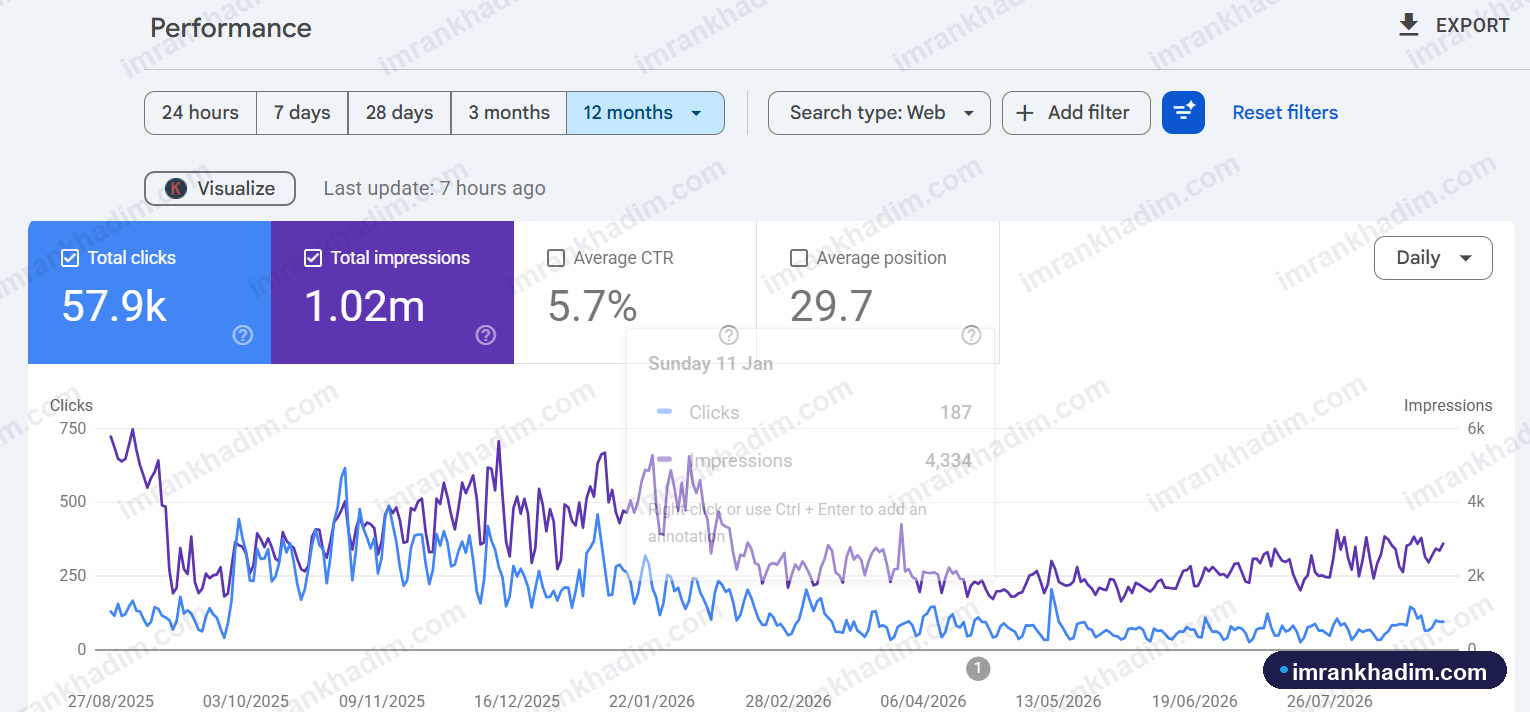Click the 187 clicks tooltip value
The height and width of the screenshot is (712, 1530).
click(x=955, y=412)
